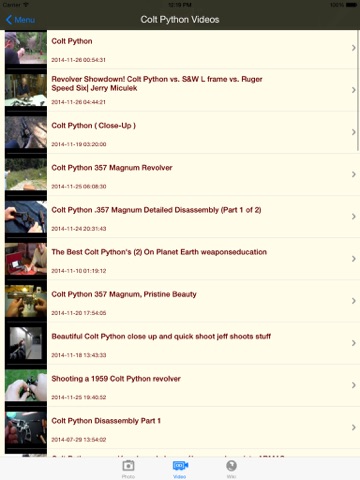
Task: Tap the Colt Python (Close-Up) thumbnail
Action: [26, 132]
